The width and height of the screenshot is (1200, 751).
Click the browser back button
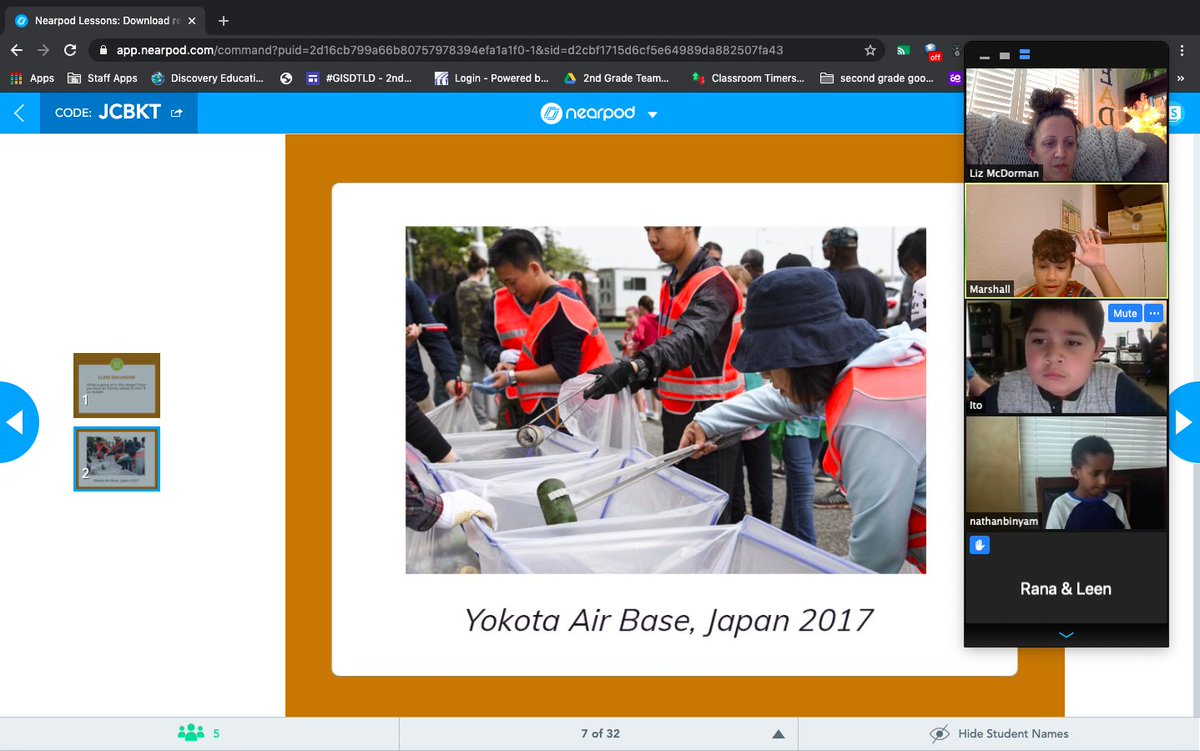pyautogui.click(x=17, y=50)
